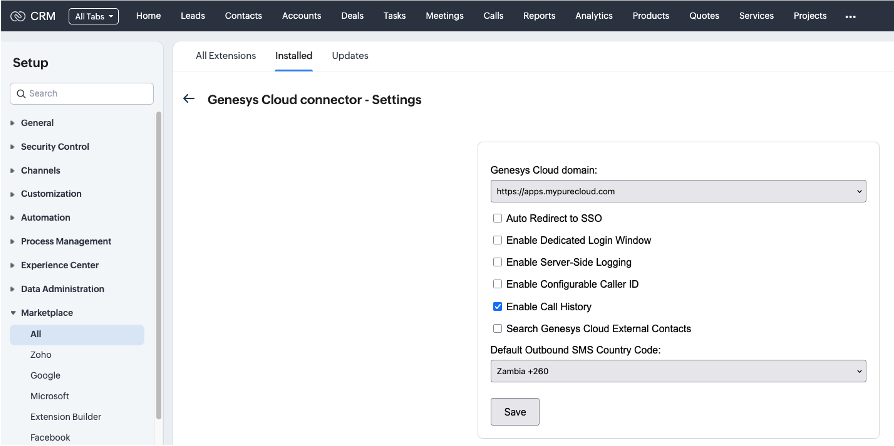
Task: Go to Analytics in the top navigation
Action: click(593, 16)
